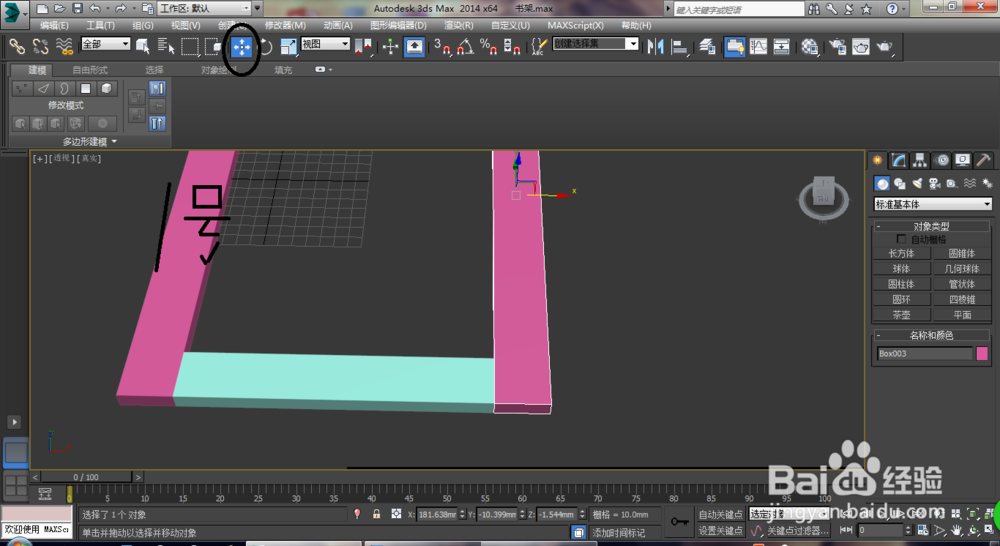1000x546 pixels.
Task: Collapse the 名称和颜色 rollout
Action: pos(931,335)
